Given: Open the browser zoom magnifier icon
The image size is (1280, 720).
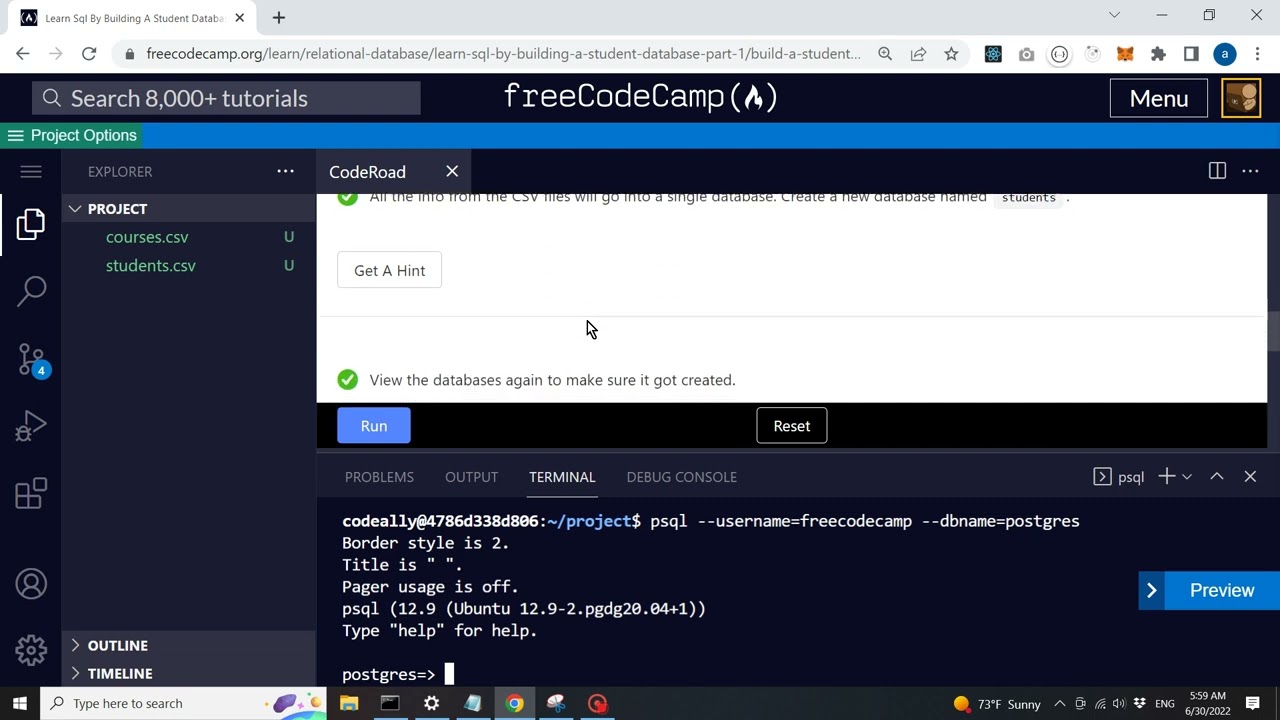Looking at the screenshot, I should click(885, 54).
